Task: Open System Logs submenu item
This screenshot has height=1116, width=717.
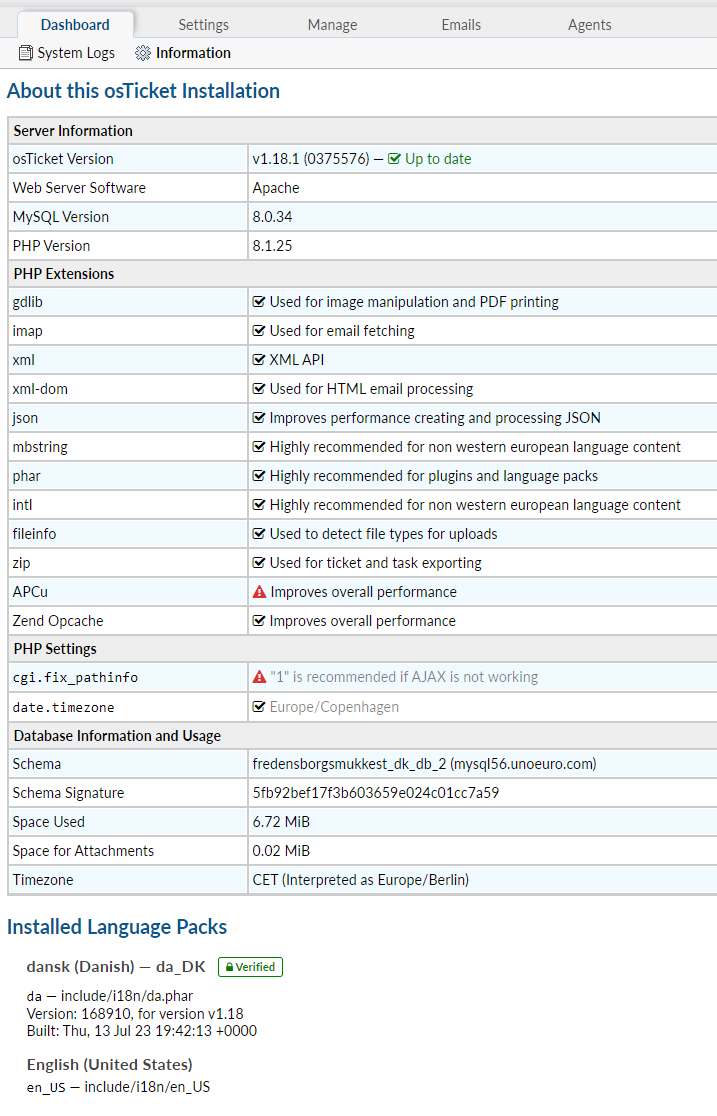Action: click(67, 53)
